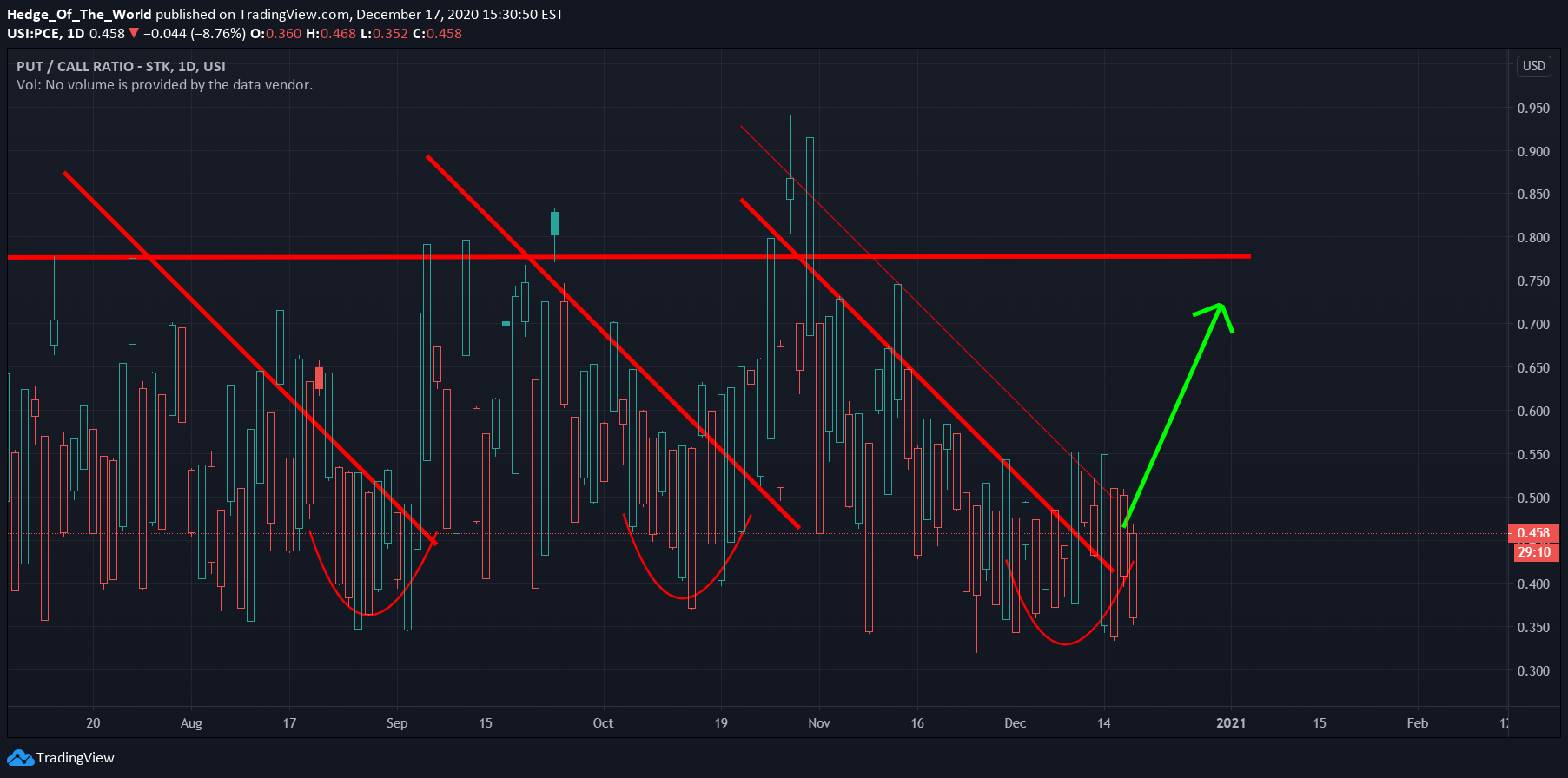This screenshot has height=778, width=1568.
Task: Click the Aug date label on time axis
Action: point(191,723)
